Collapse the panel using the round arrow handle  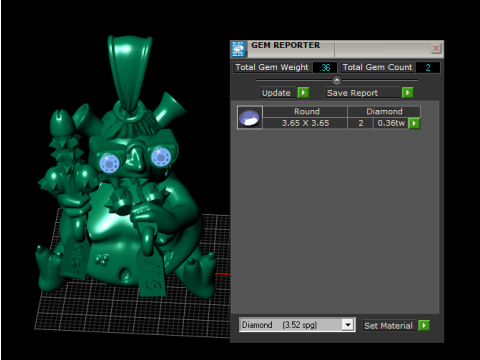[x=337, y=80]
